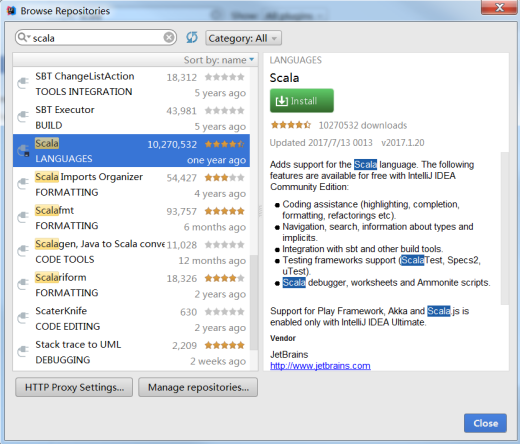Click the splitter handle between panes
The height and width of the screenshot is (445, 521).
(x=260, y=211)
